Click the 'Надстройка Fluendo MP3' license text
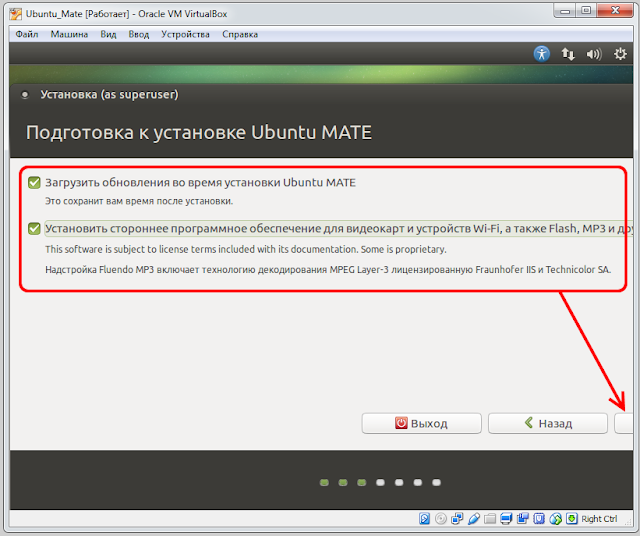The height and width of the screenshot is (536, 640). 328,270
